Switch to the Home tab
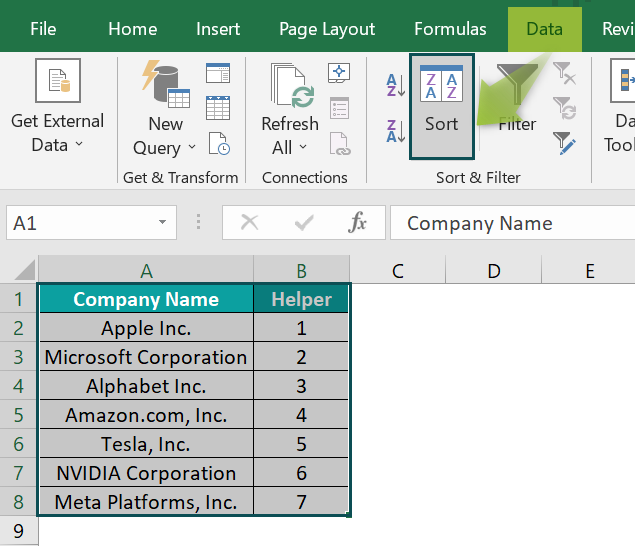635x546 pixels. coord(132,29)
